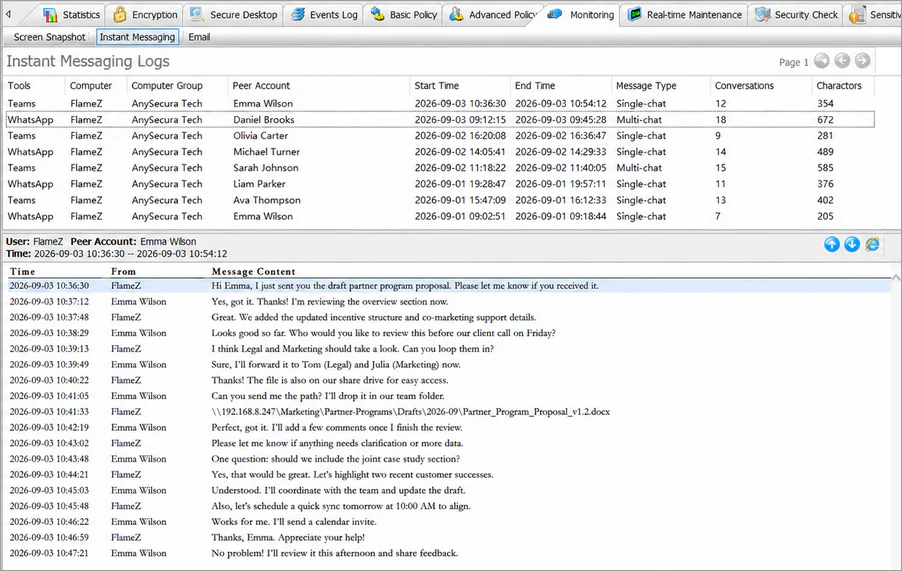Switch to Email sub-tab
902x571 pixels.
point(199,37)
